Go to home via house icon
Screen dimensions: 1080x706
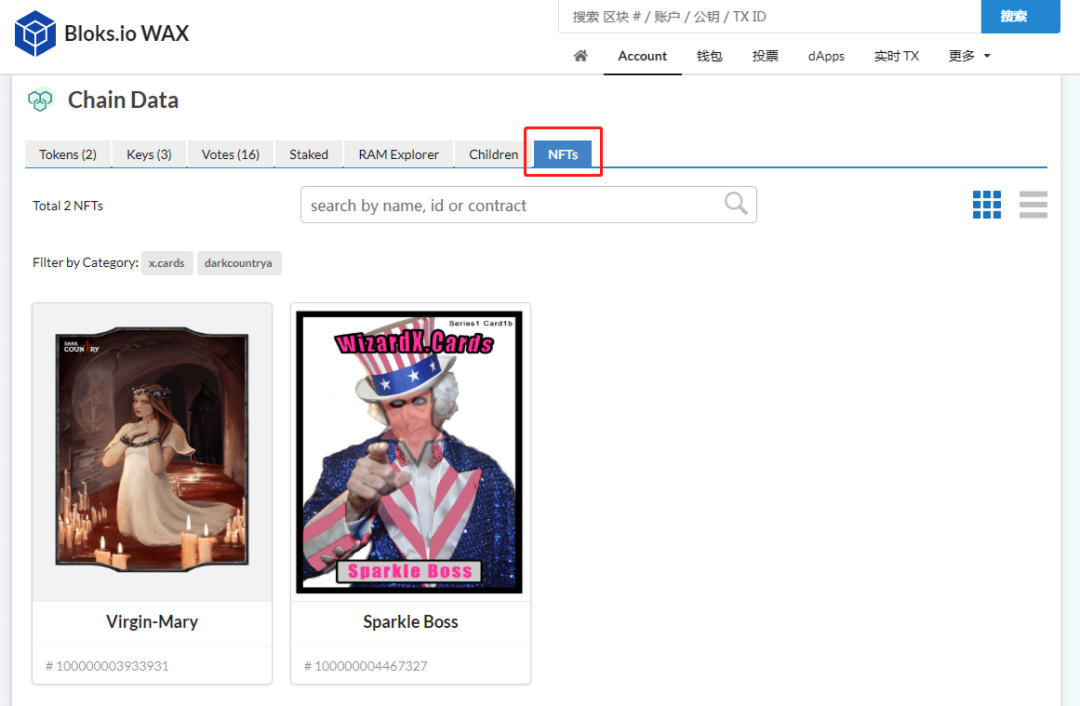point(580,56)
